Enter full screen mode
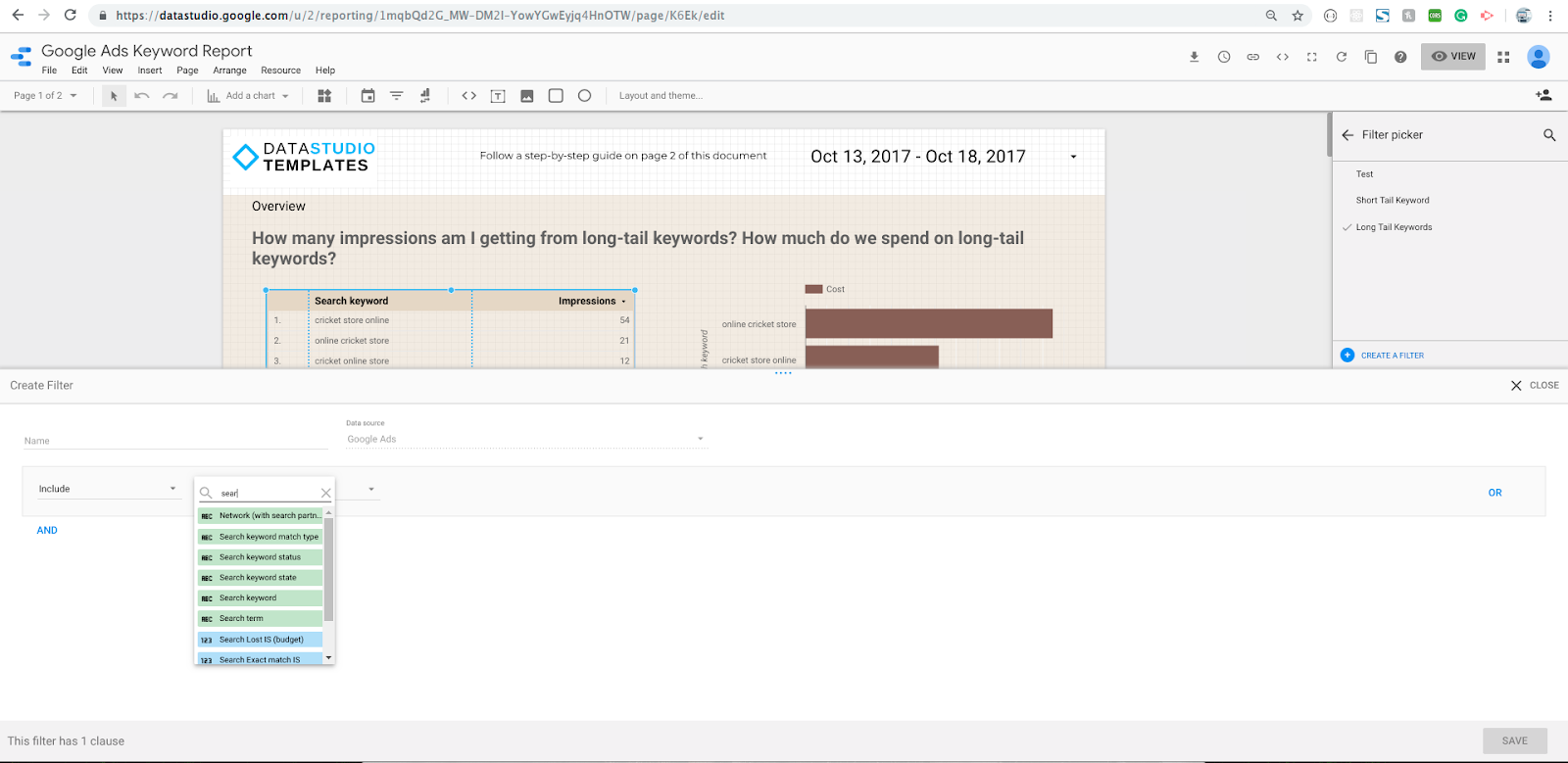This screenshot has width=1568, height=763. pos(1311,57)
